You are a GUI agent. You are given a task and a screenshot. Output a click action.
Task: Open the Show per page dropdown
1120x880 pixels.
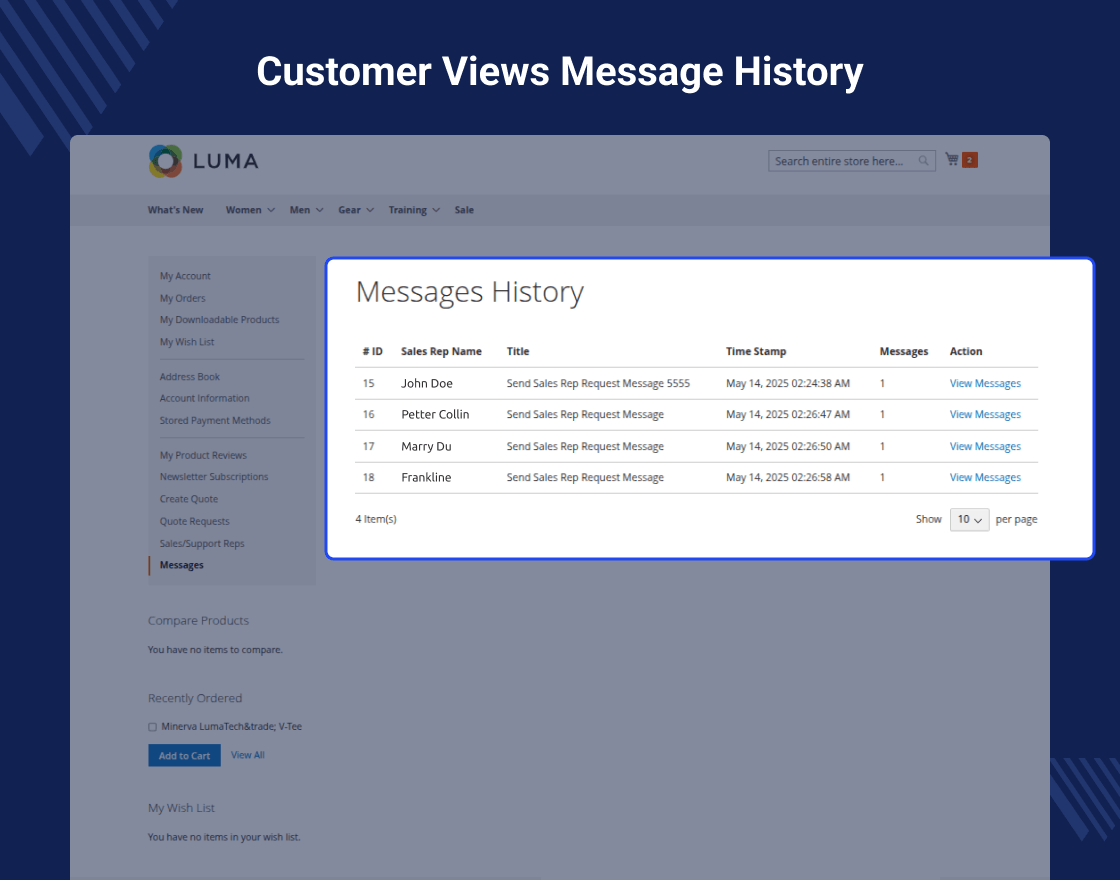click(969, 519)
